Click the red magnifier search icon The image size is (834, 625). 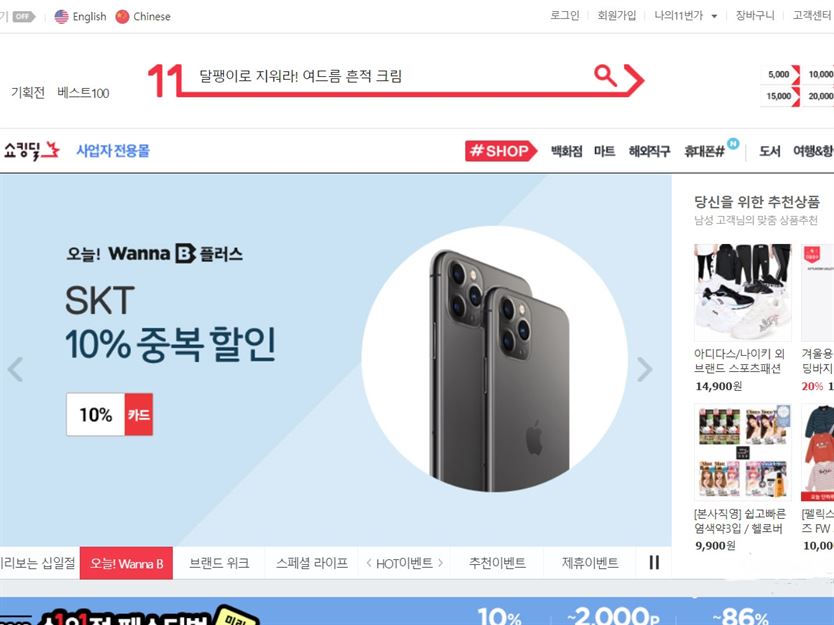605,76
